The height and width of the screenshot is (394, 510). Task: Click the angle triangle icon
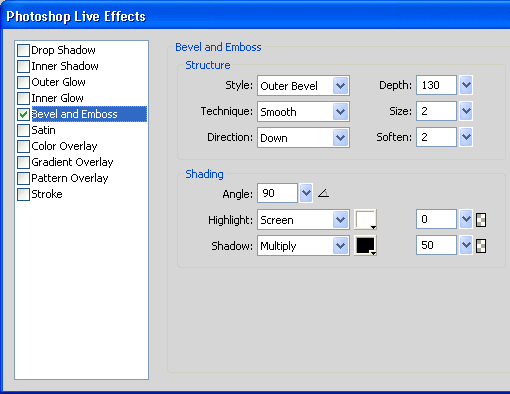pyautogui.click(x=323, y=193)
